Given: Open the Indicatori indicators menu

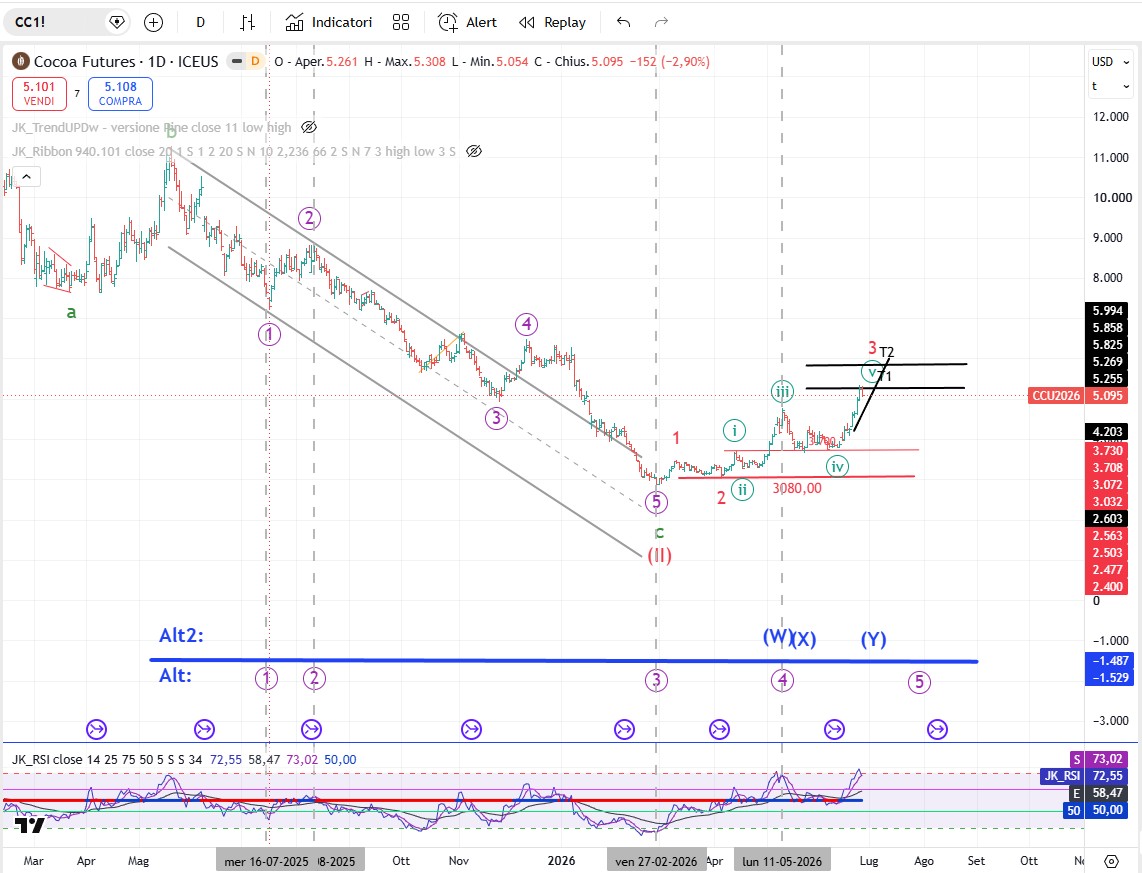Looking at the screenshot, I should click(x=328, y=23).
